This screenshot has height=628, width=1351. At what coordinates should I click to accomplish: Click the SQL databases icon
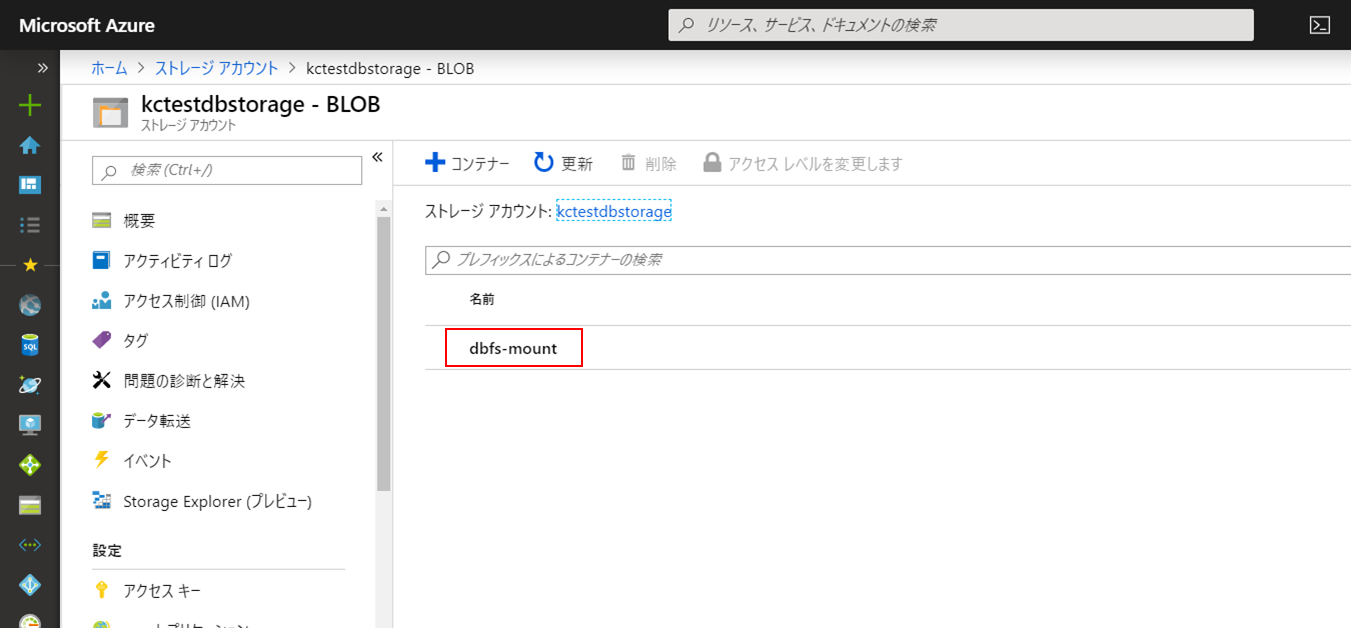[29, 345]
